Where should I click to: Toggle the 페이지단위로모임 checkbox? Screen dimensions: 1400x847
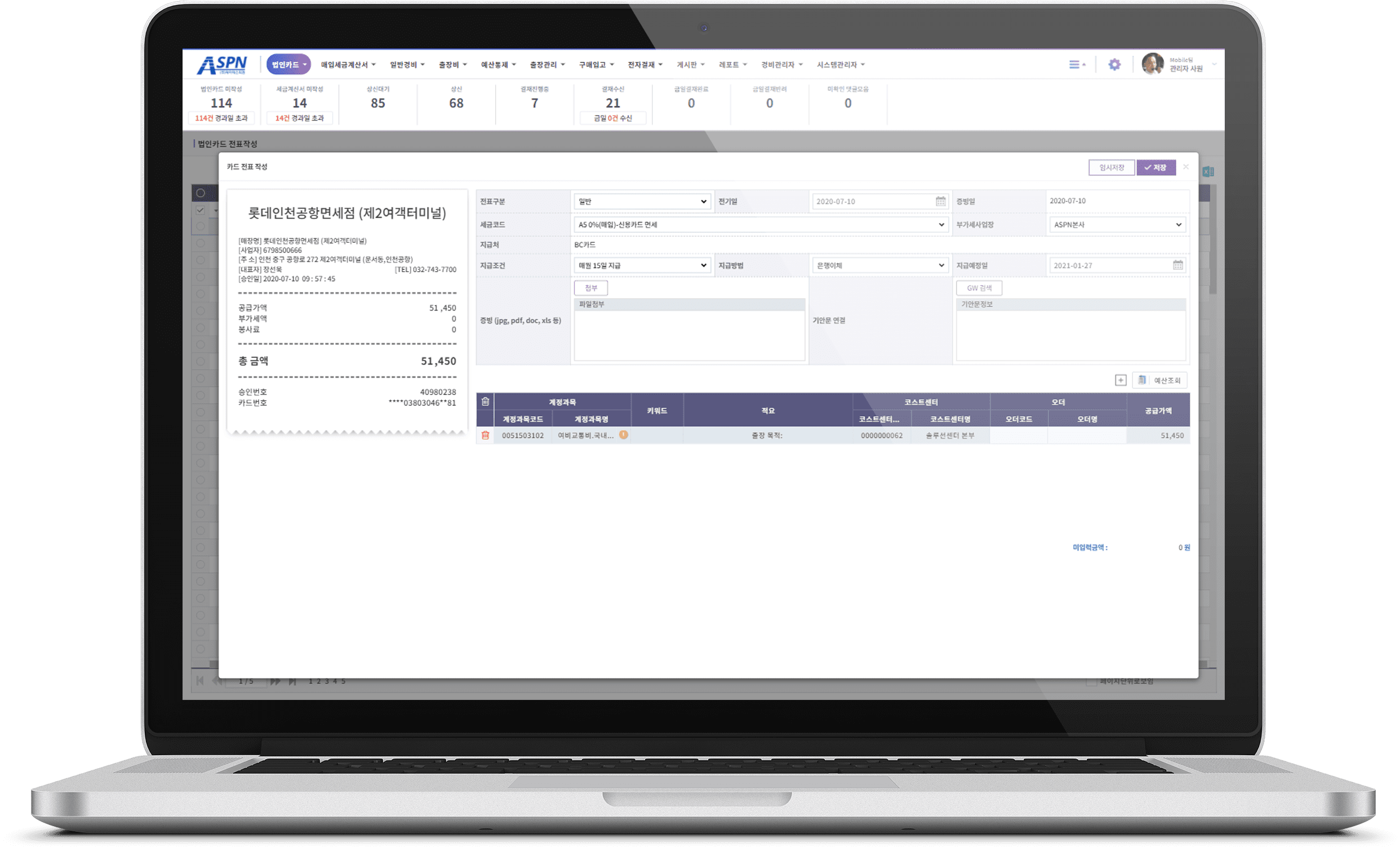1091,681
